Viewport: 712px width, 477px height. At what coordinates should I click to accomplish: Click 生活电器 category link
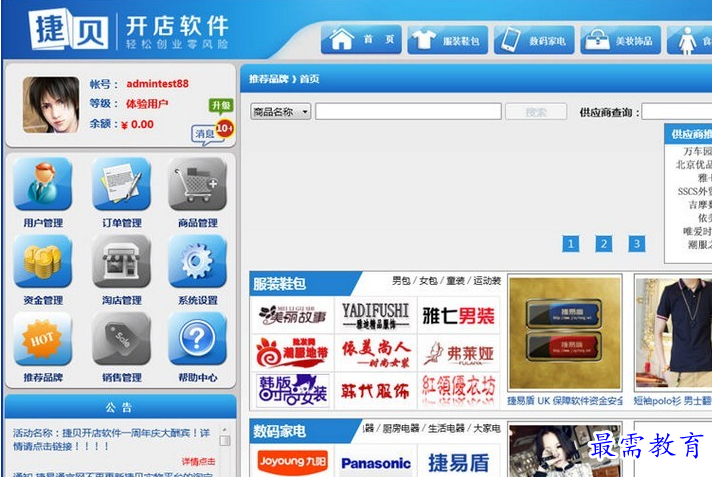tap(446, 428)
